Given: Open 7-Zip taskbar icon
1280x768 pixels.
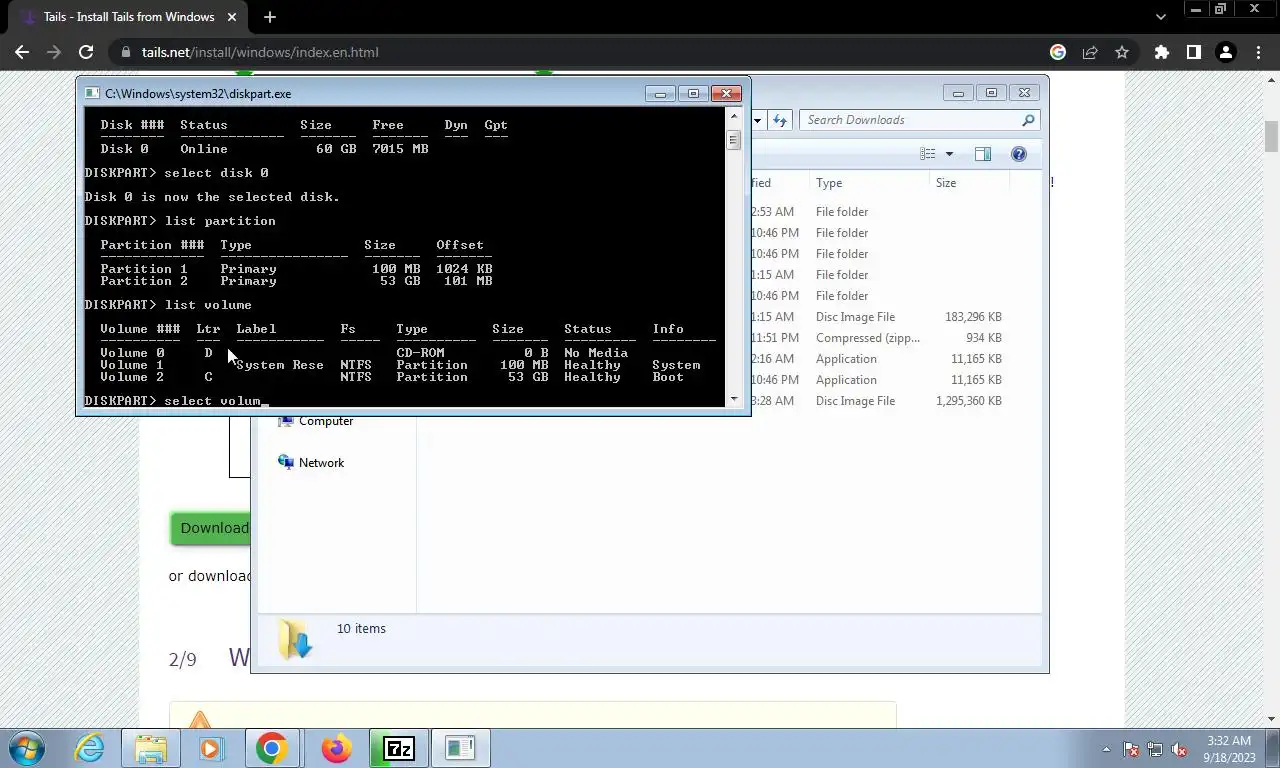Looking at the screenshot, I should [399, 748].
